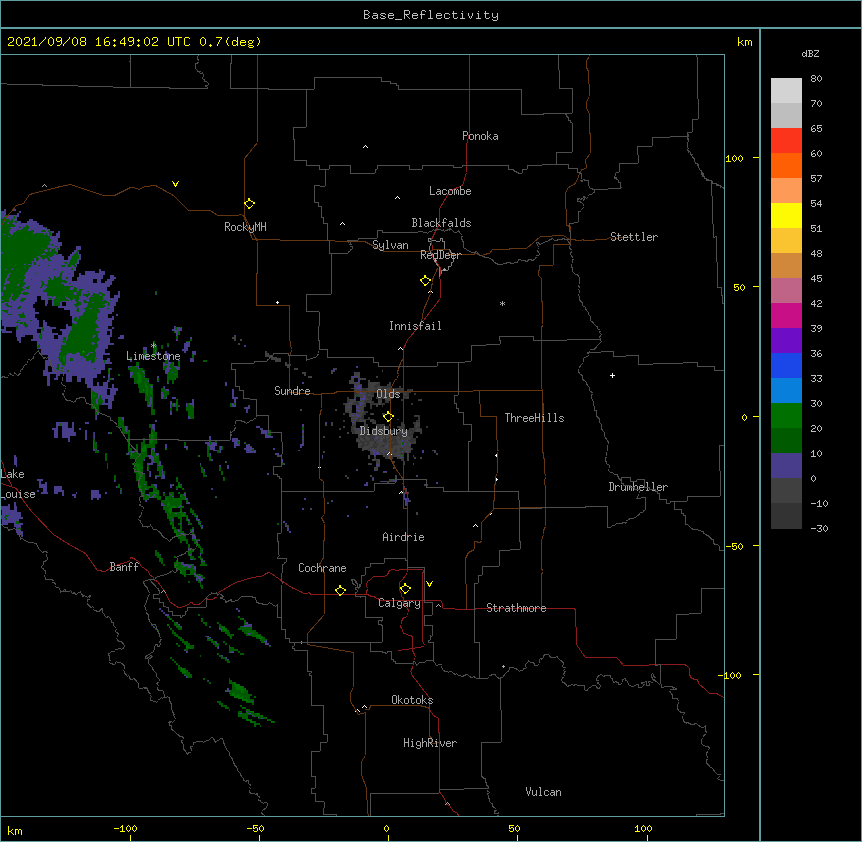This screenshot has width=862, height=842.
Task: Click the Okotoks label
Action: (412, 700)
